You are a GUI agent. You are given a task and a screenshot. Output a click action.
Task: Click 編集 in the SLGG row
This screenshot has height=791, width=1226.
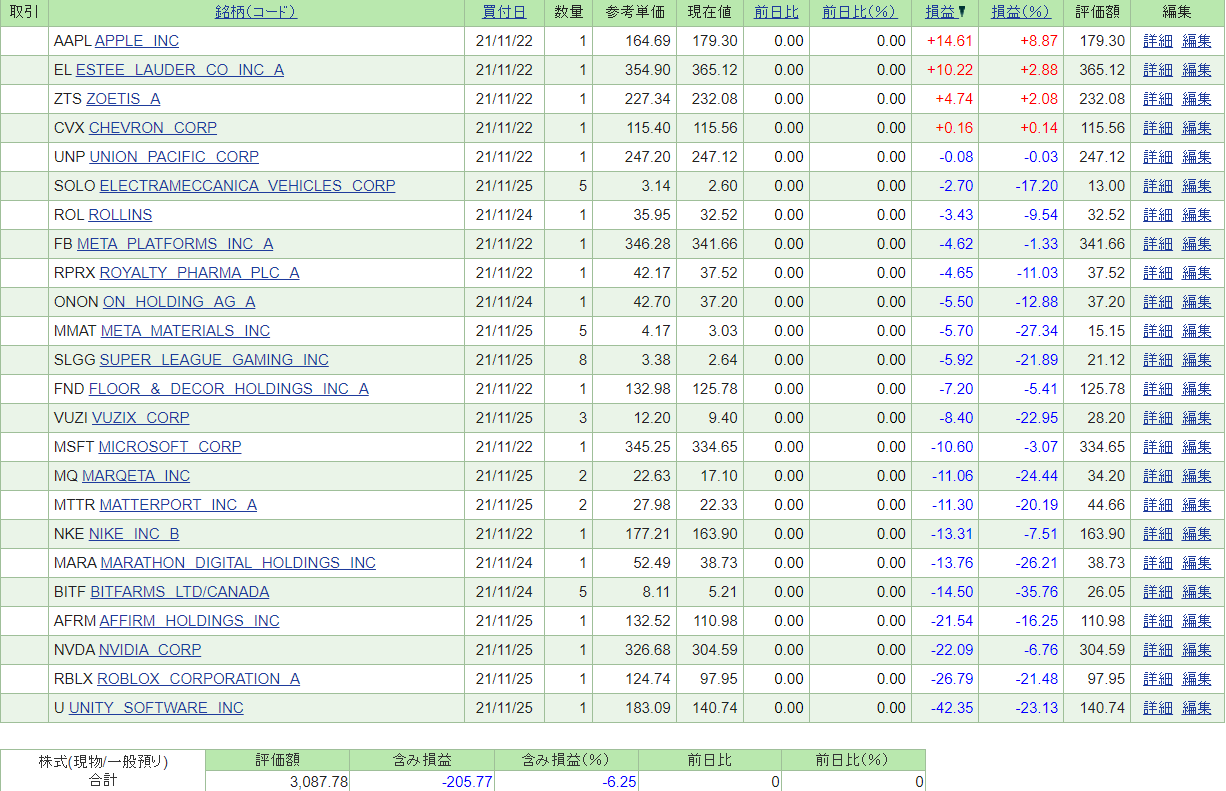coord(1197,360)
